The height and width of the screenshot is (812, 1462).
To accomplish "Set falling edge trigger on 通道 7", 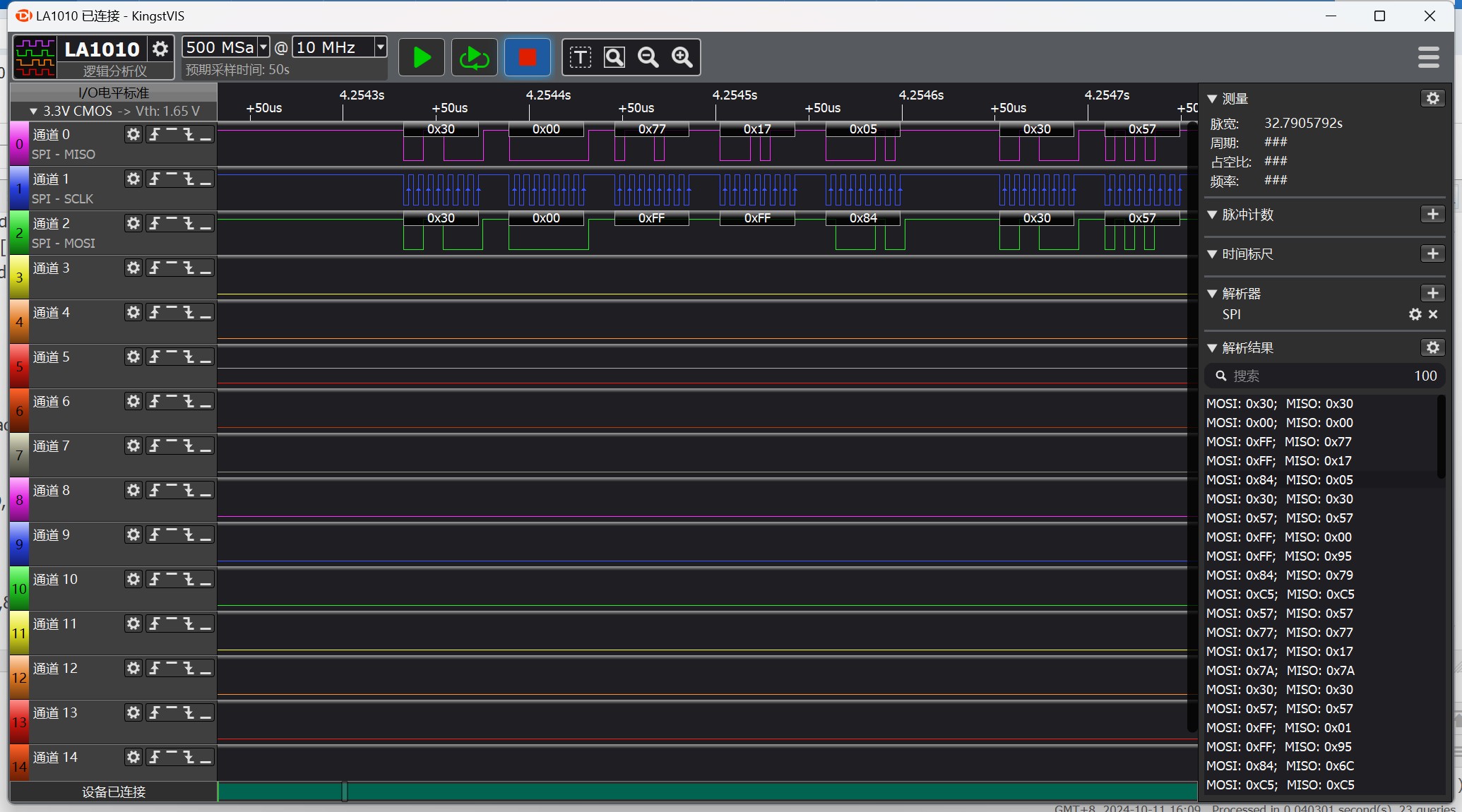I will (189, 446).
